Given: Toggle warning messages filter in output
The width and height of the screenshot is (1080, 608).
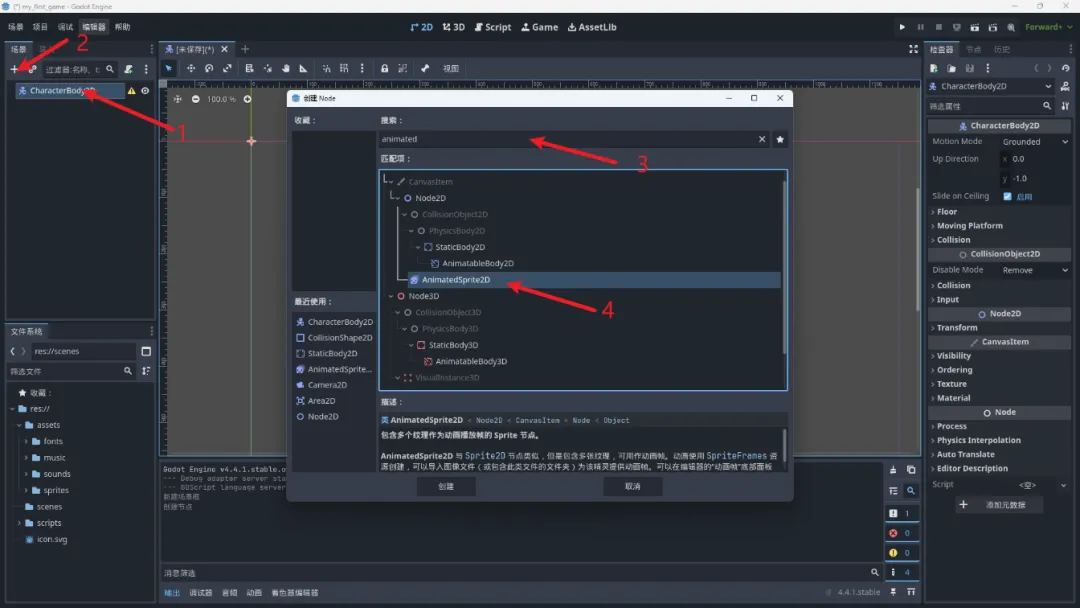Looking at the screenshot, I should tap(902, 552).
